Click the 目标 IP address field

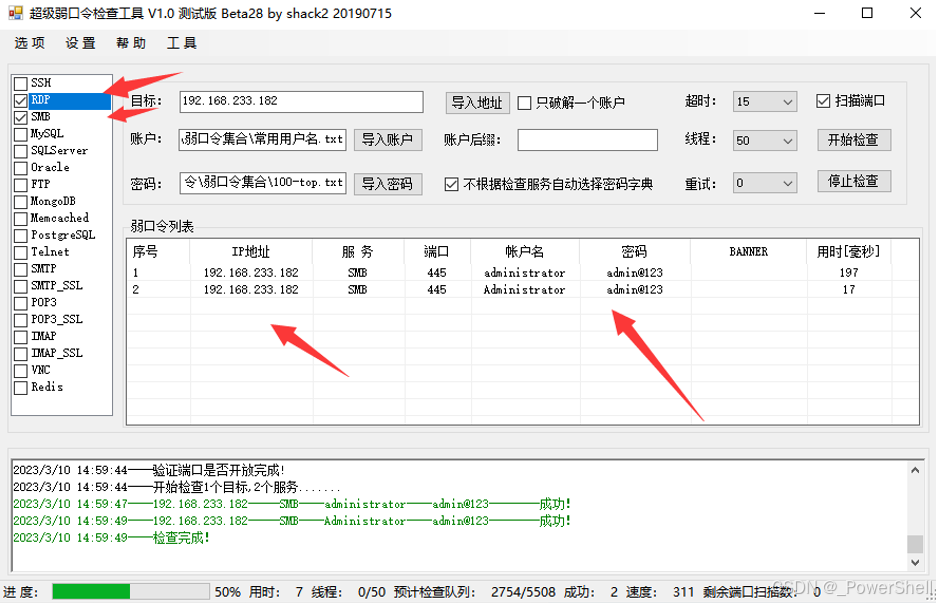click(301, 102)
